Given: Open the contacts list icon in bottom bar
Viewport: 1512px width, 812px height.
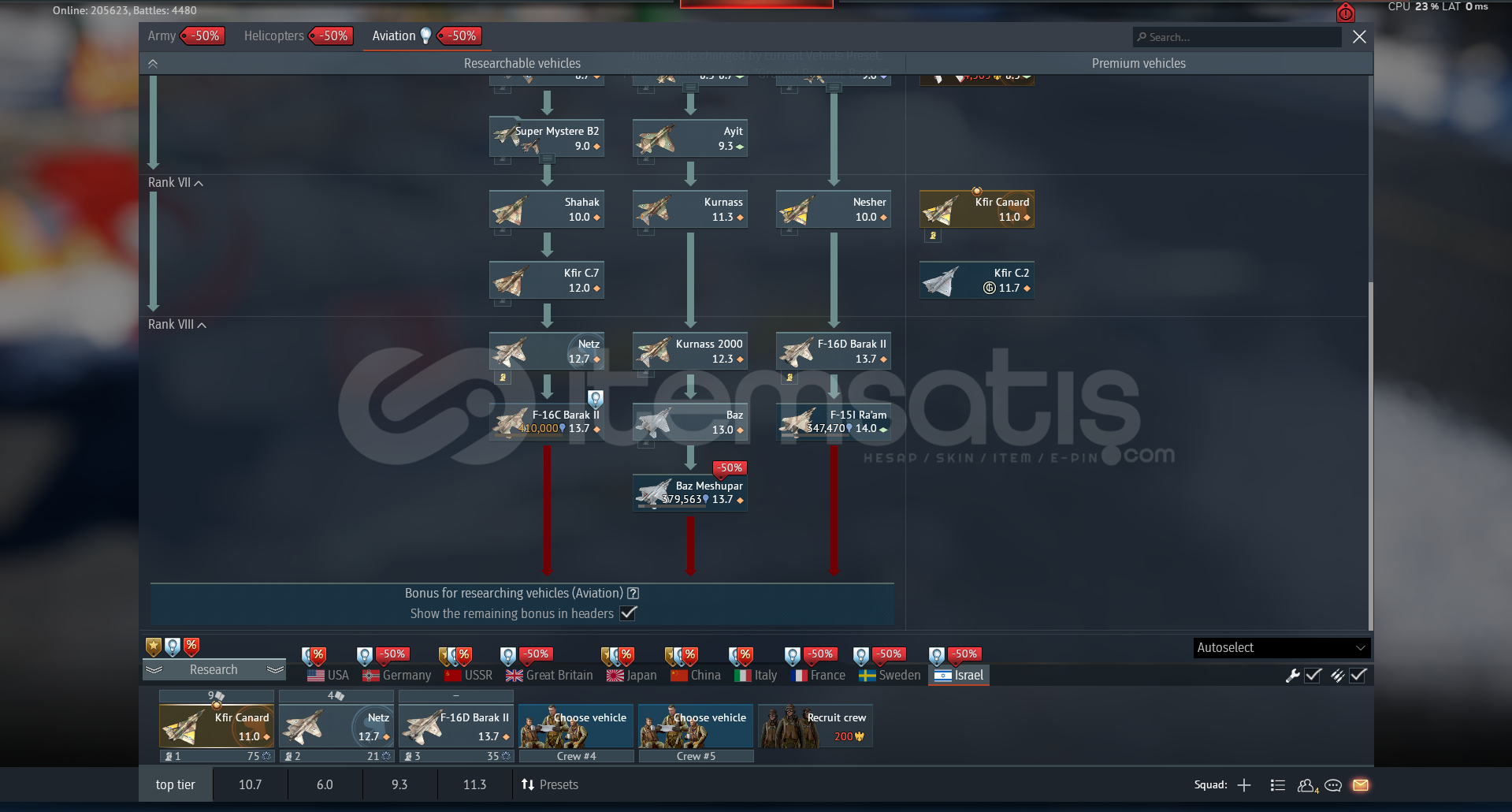Looking at the screenshot, I should coord(1278,785).
